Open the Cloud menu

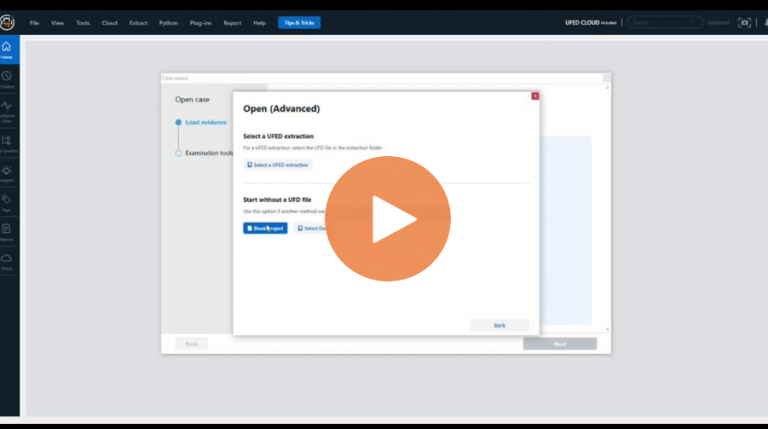click(x=109, y=23)
